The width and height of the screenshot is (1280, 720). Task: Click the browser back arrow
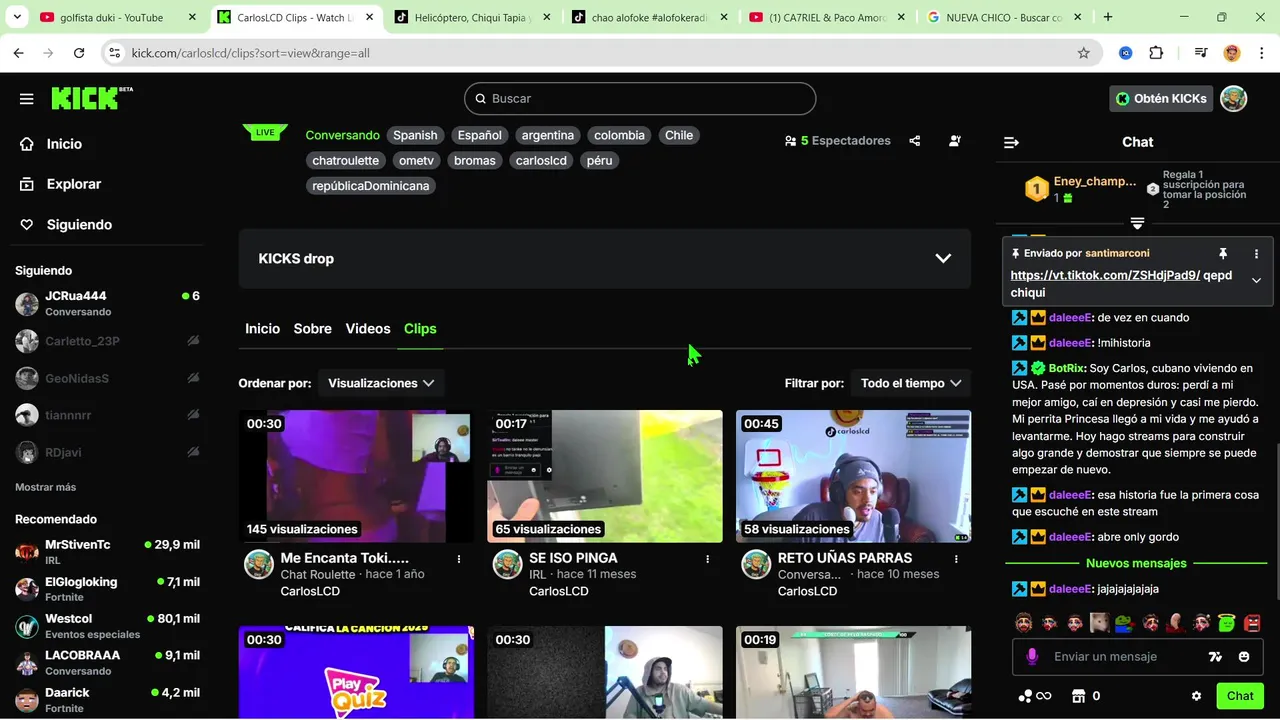click(x=18, y=53)
